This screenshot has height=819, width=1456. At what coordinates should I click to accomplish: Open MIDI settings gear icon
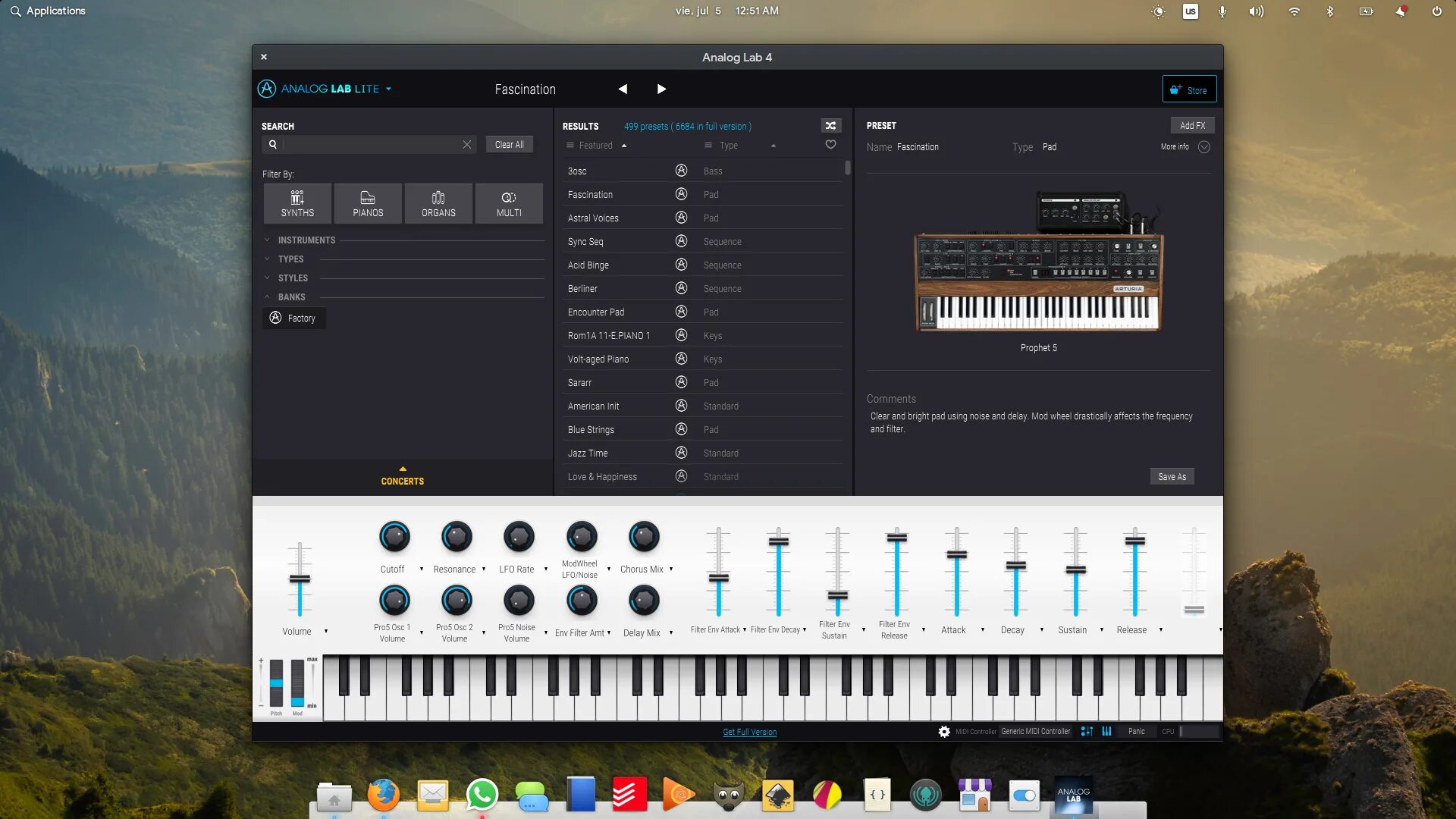(x=943, y=732)
